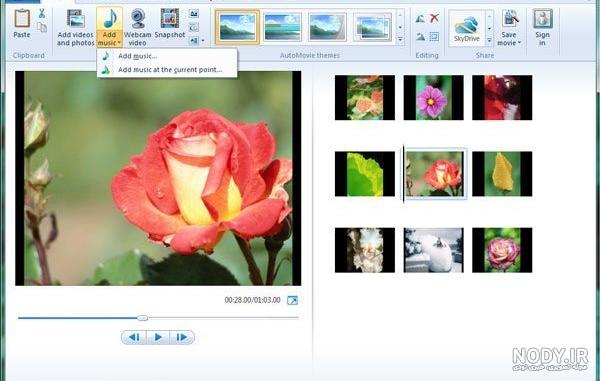Screen dimensions: 600x381
Task: Select the snowy scene storyboard clip
Action: (434, 250)
